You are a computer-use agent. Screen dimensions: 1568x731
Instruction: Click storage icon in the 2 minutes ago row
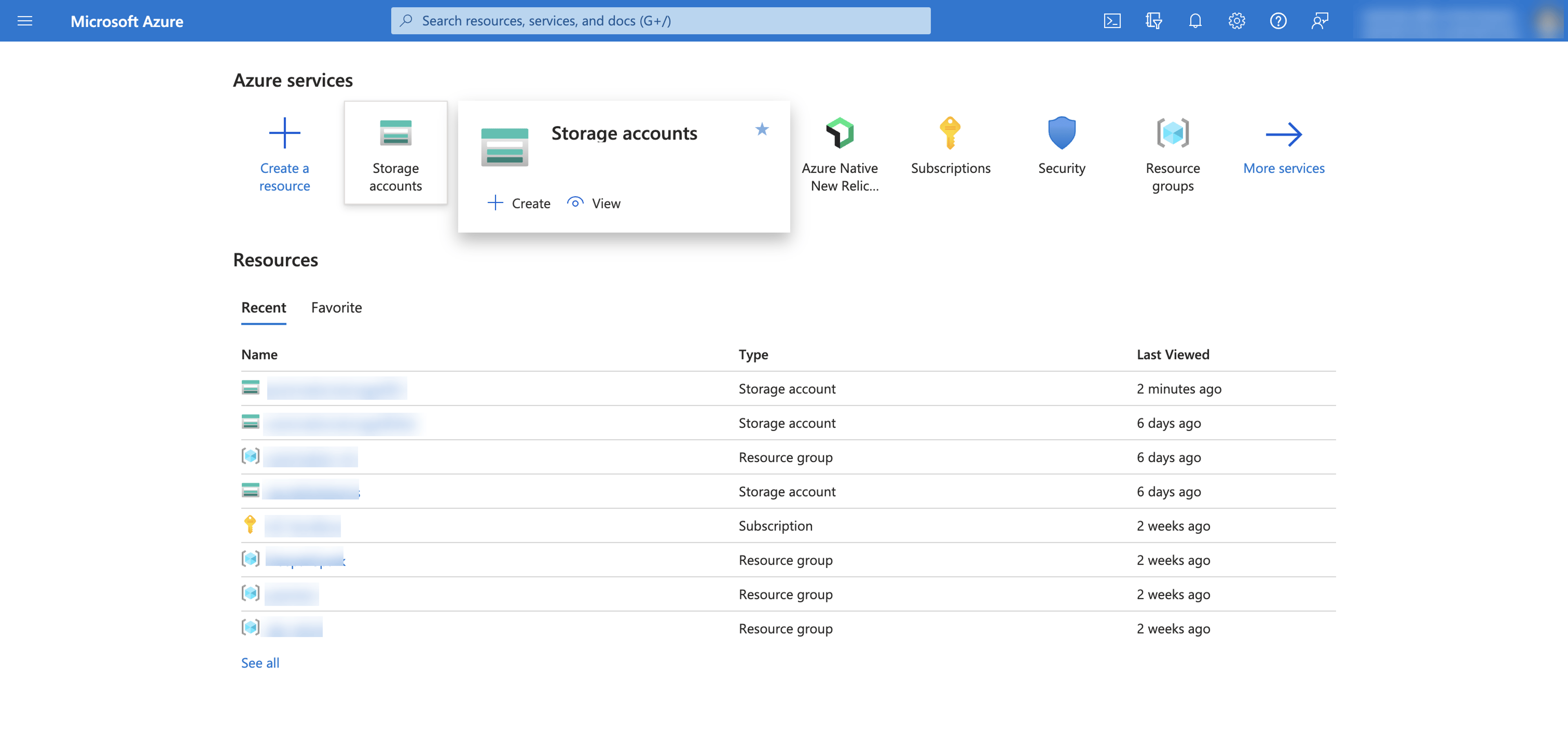pos(250,387)
